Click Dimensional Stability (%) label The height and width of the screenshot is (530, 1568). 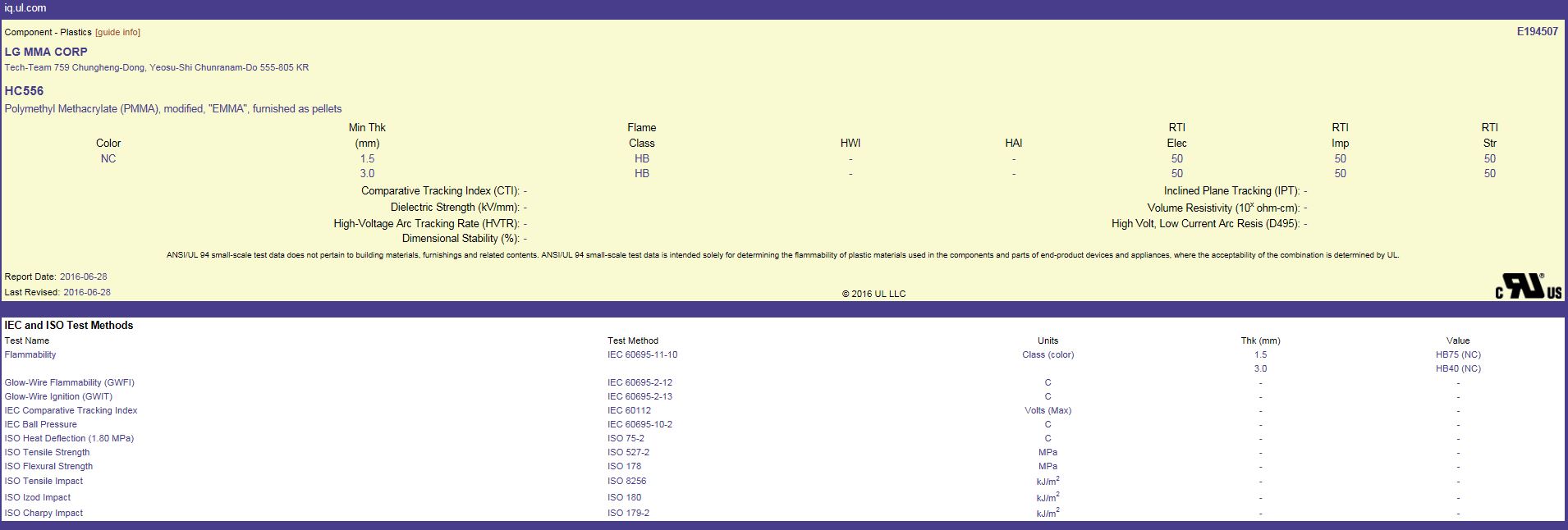[461, 239]
